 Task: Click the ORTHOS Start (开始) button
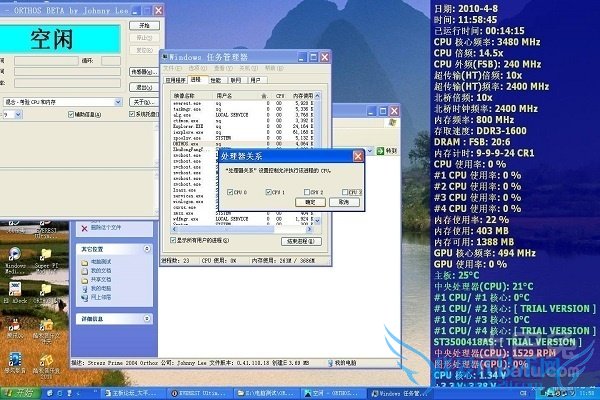[144, 23]
